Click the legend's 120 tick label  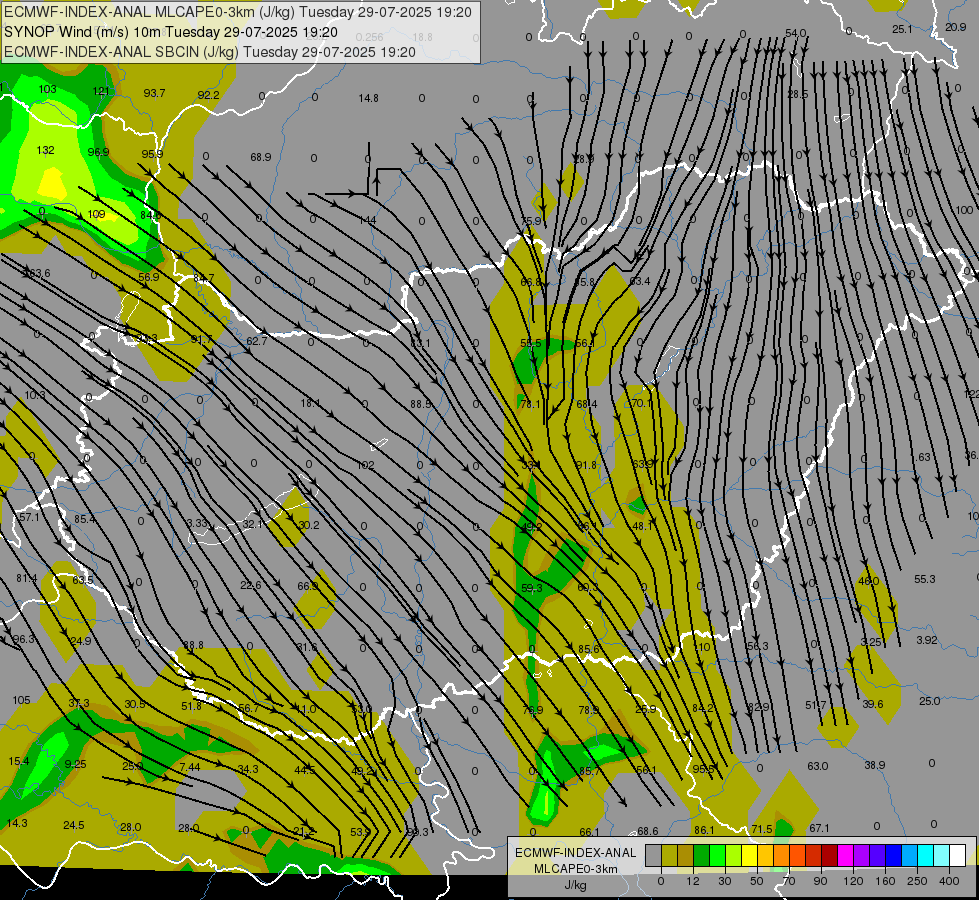(x=853, y=881)
